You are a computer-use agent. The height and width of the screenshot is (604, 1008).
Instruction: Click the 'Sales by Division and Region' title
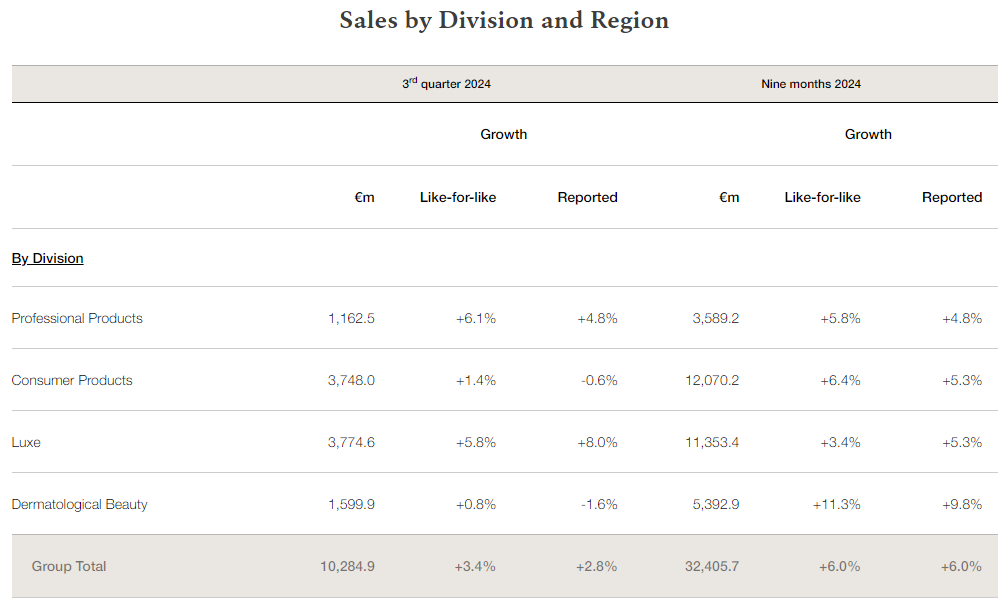click(x=504, y=20)
